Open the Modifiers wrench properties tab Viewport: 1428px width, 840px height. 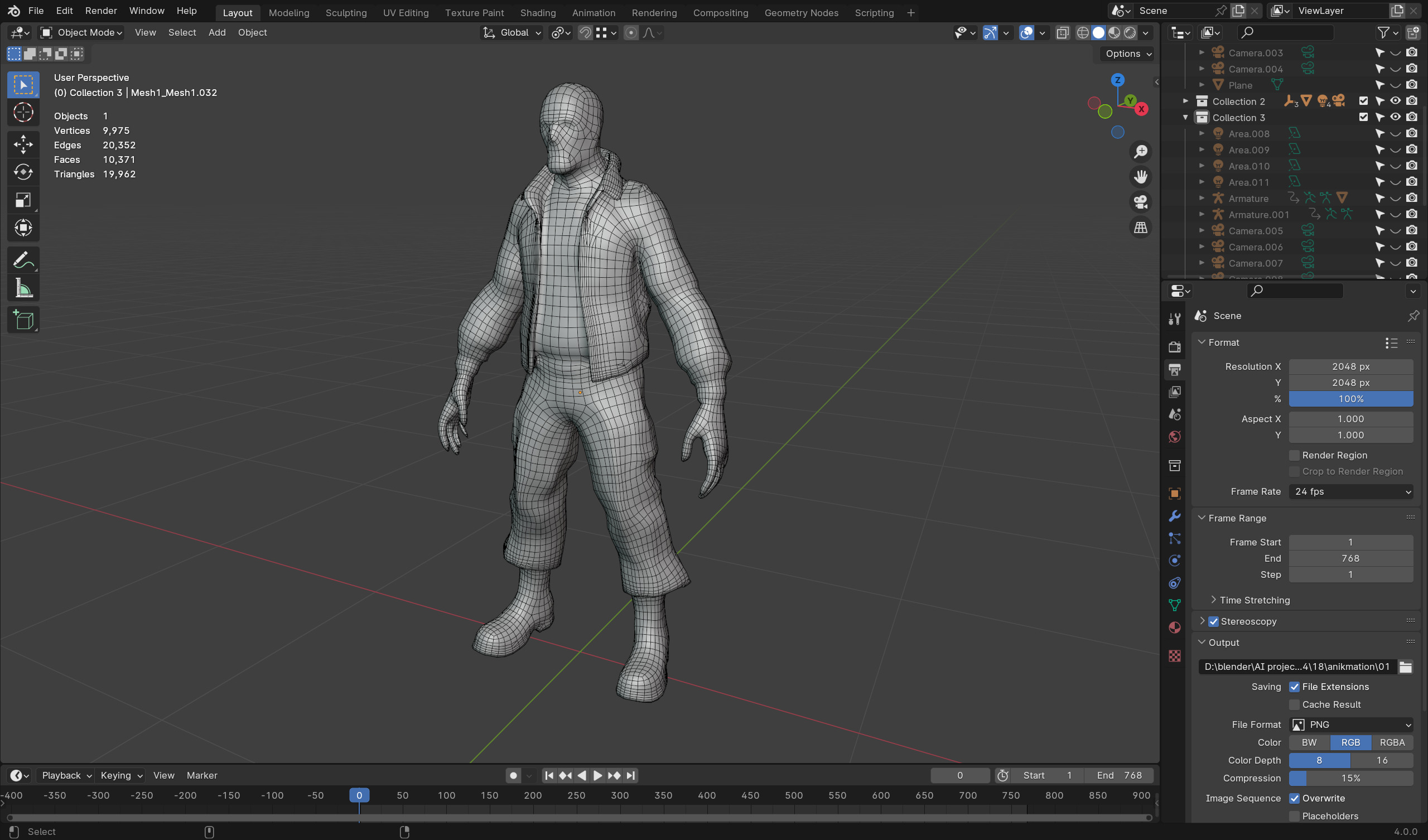[1174, 516]
